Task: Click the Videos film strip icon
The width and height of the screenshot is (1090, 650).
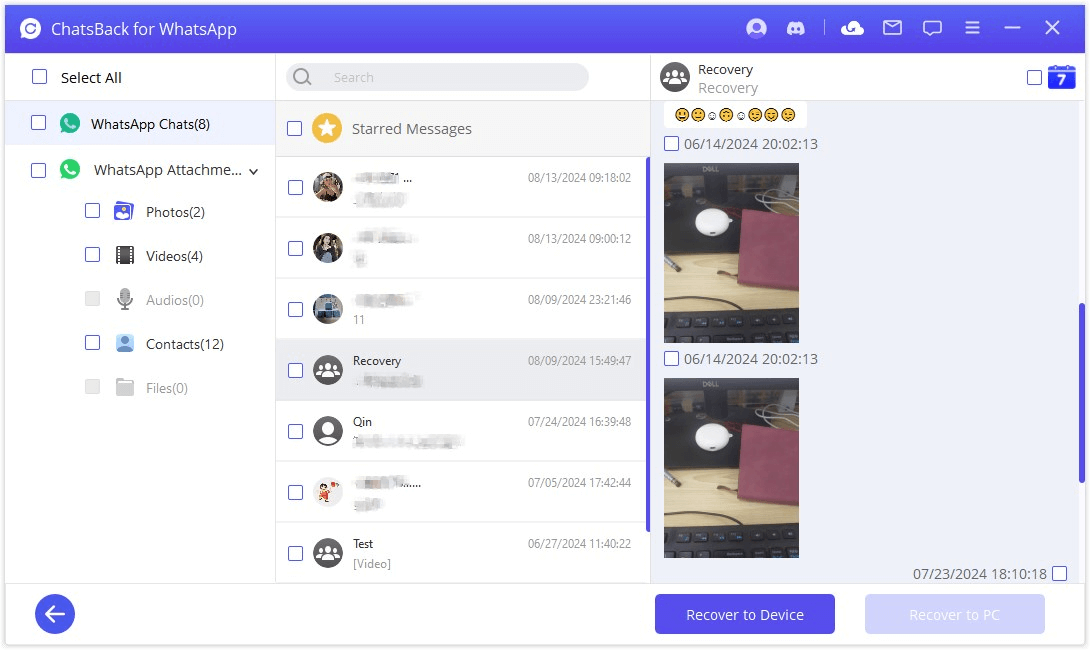Action: coord(124,256)
